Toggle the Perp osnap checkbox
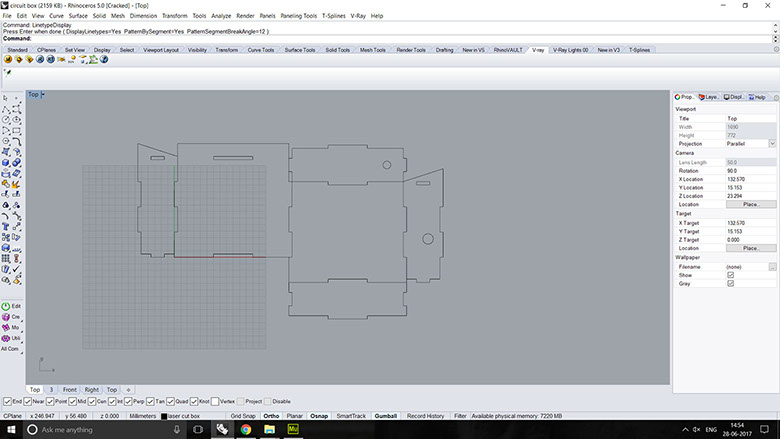The width and height of the screenshot is (780, 439). (128, 401)
